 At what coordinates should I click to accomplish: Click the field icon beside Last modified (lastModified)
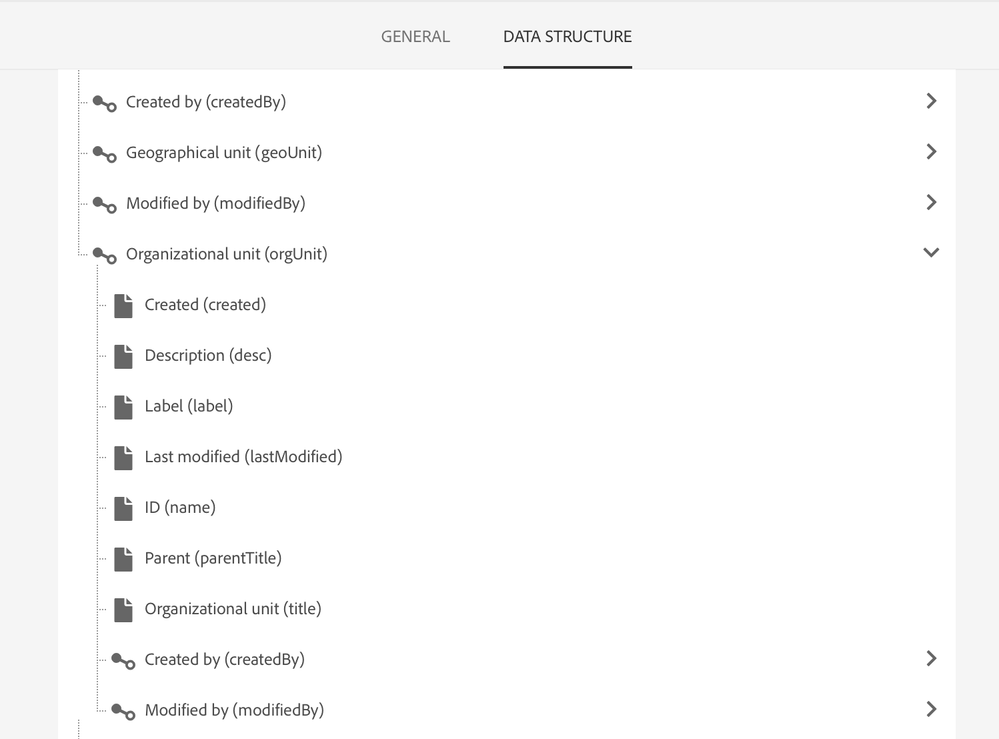click(122, 457)
